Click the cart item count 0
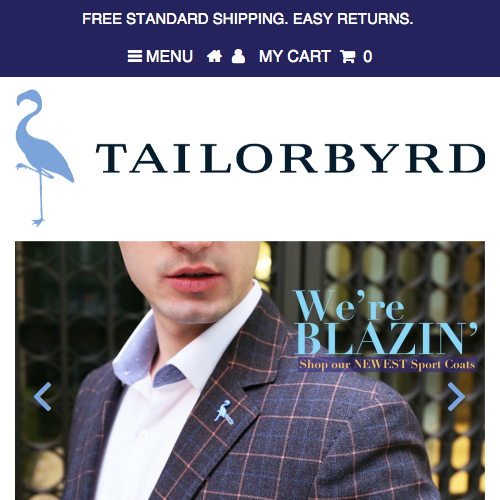 tap(367, 56)
